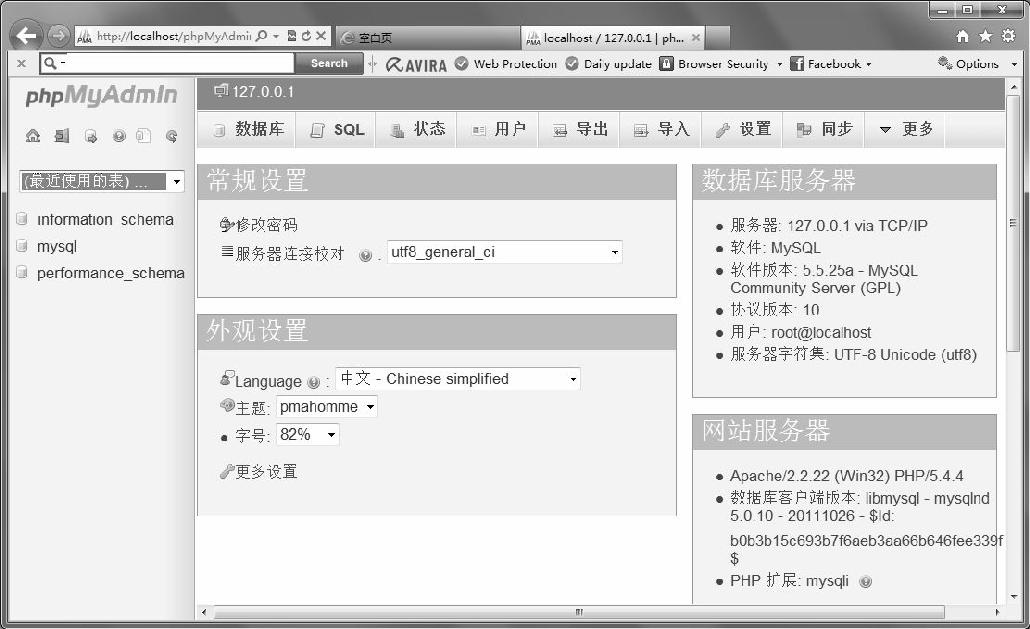Viewport: 1030px width, 629px height.
Task: Click database icon beside information_schema
Action: [22, 219]
